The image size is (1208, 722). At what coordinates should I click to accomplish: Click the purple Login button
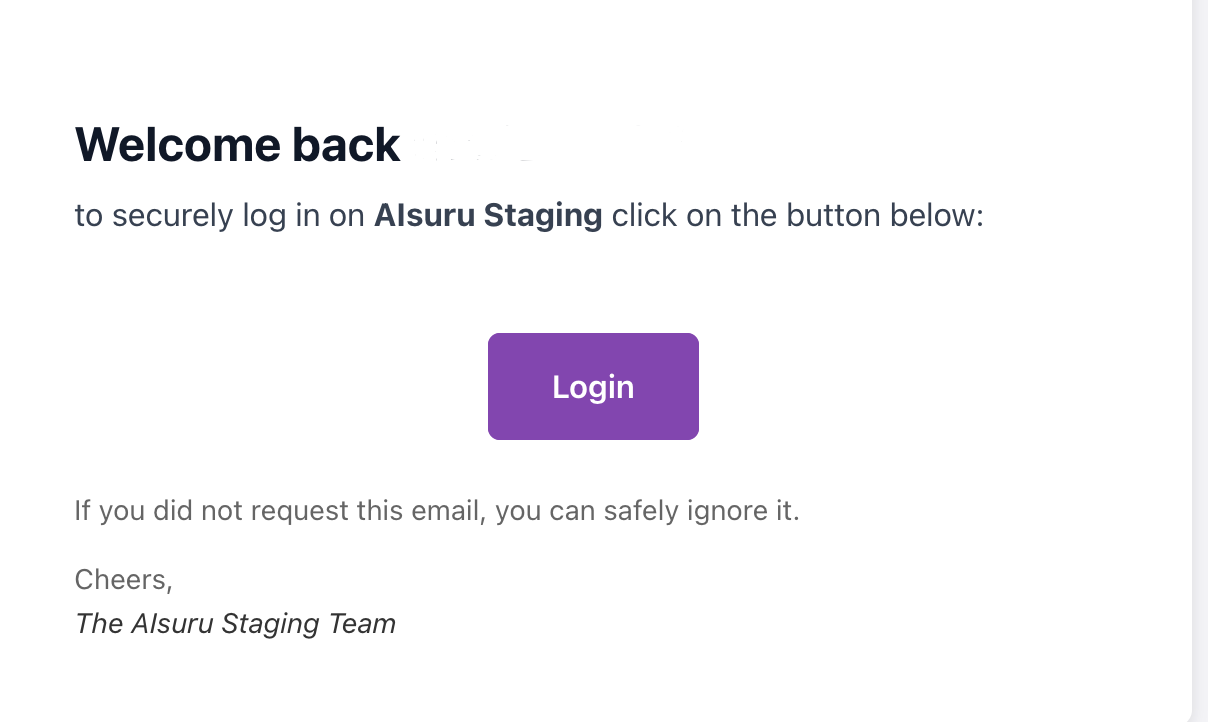(593, 387)
